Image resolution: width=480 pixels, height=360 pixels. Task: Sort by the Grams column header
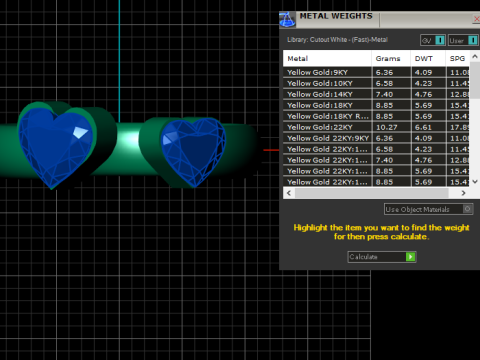point(391,59)
